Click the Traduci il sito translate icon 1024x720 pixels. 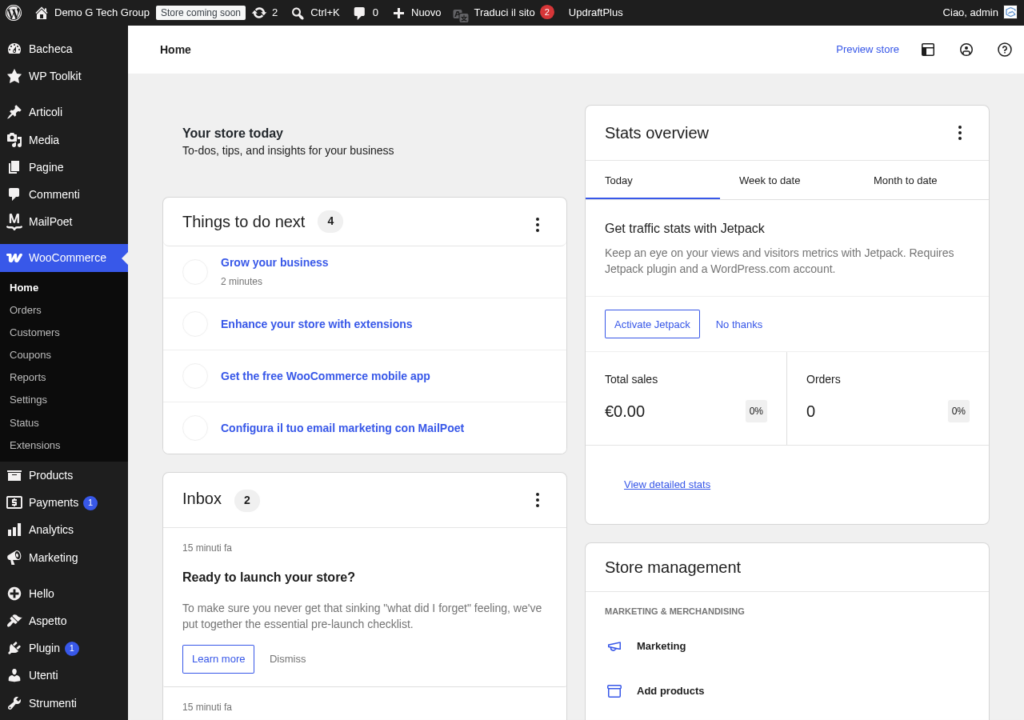click(460, 14)
